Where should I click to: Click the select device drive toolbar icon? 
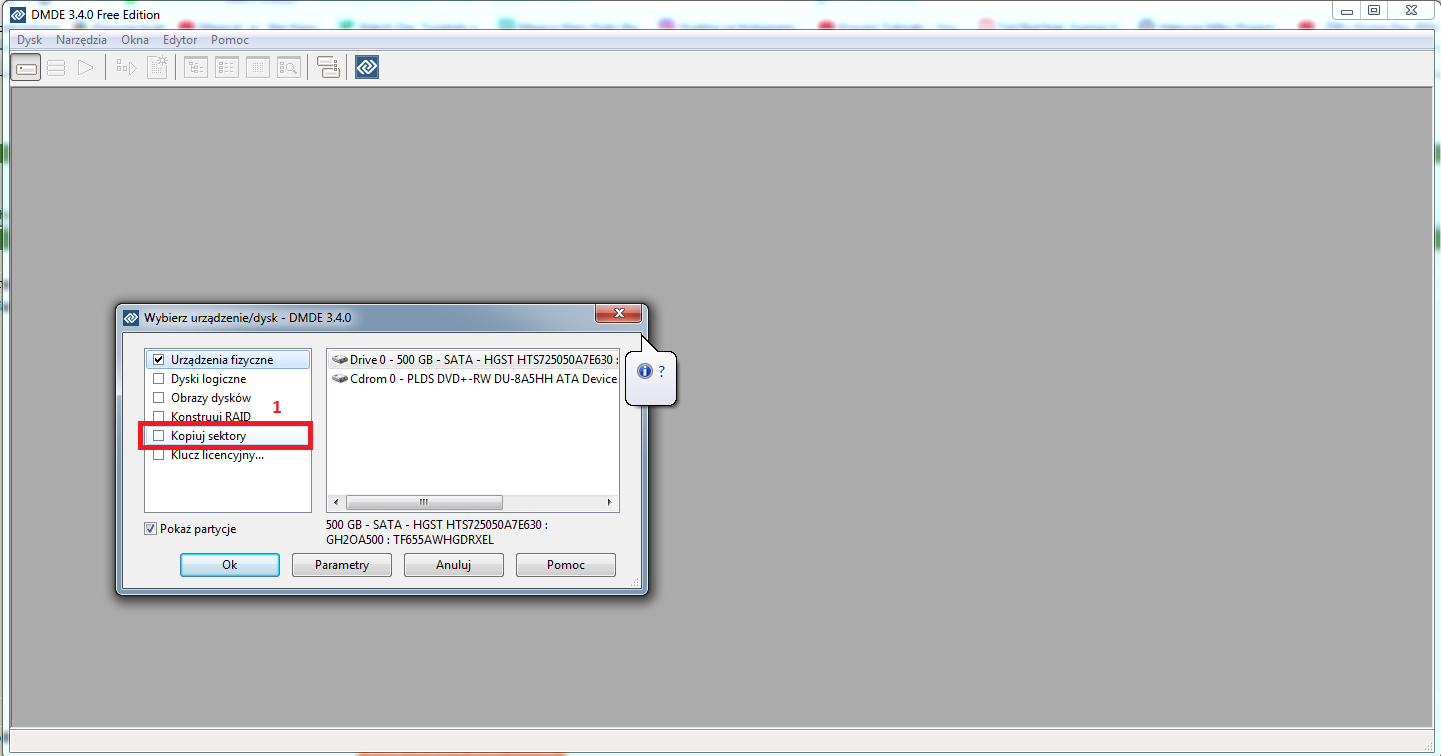(26, 68)
